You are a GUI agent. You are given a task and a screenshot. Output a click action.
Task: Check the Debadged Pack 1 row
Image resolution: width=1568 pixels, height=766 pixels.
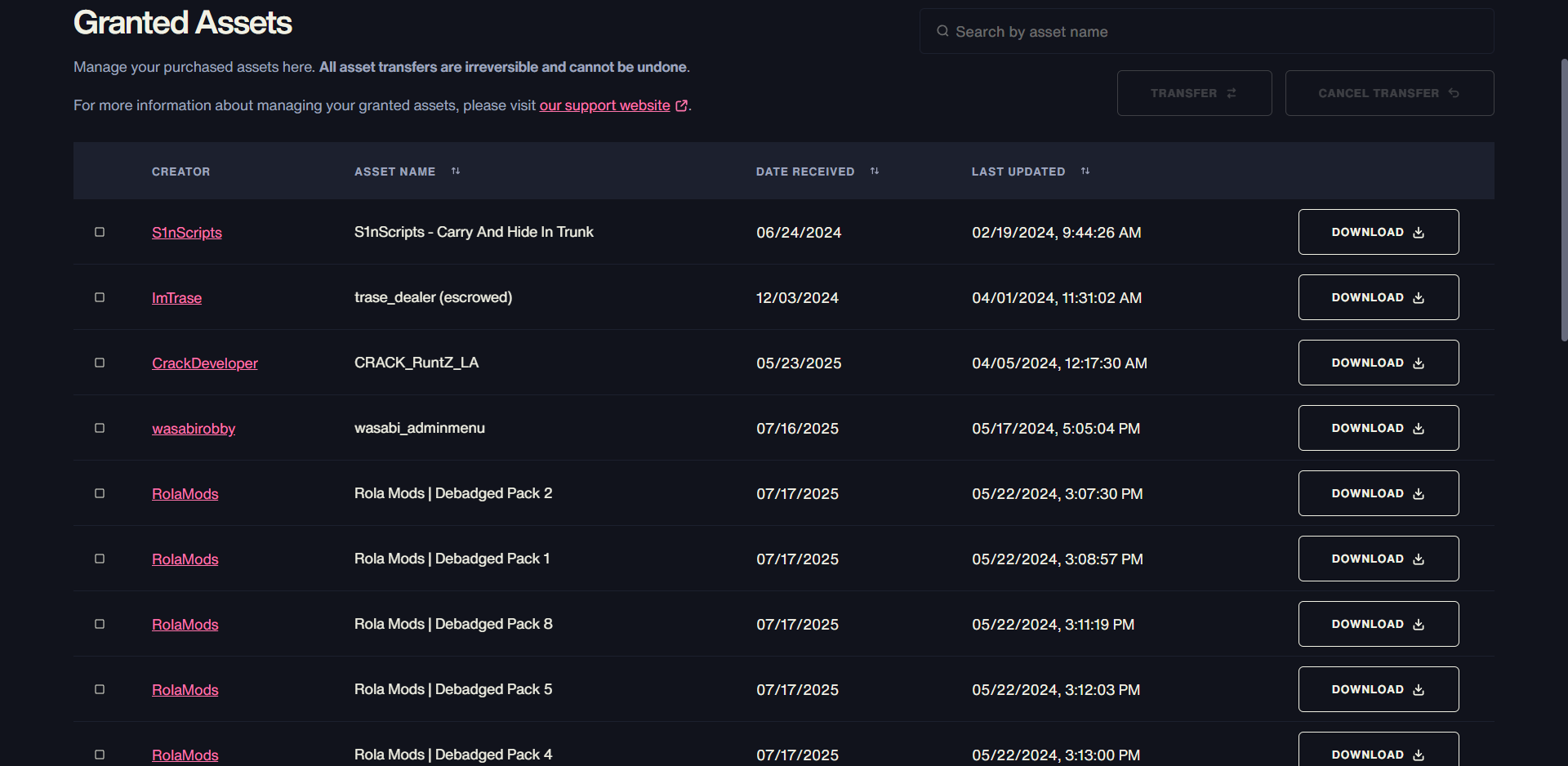(100, 559)
